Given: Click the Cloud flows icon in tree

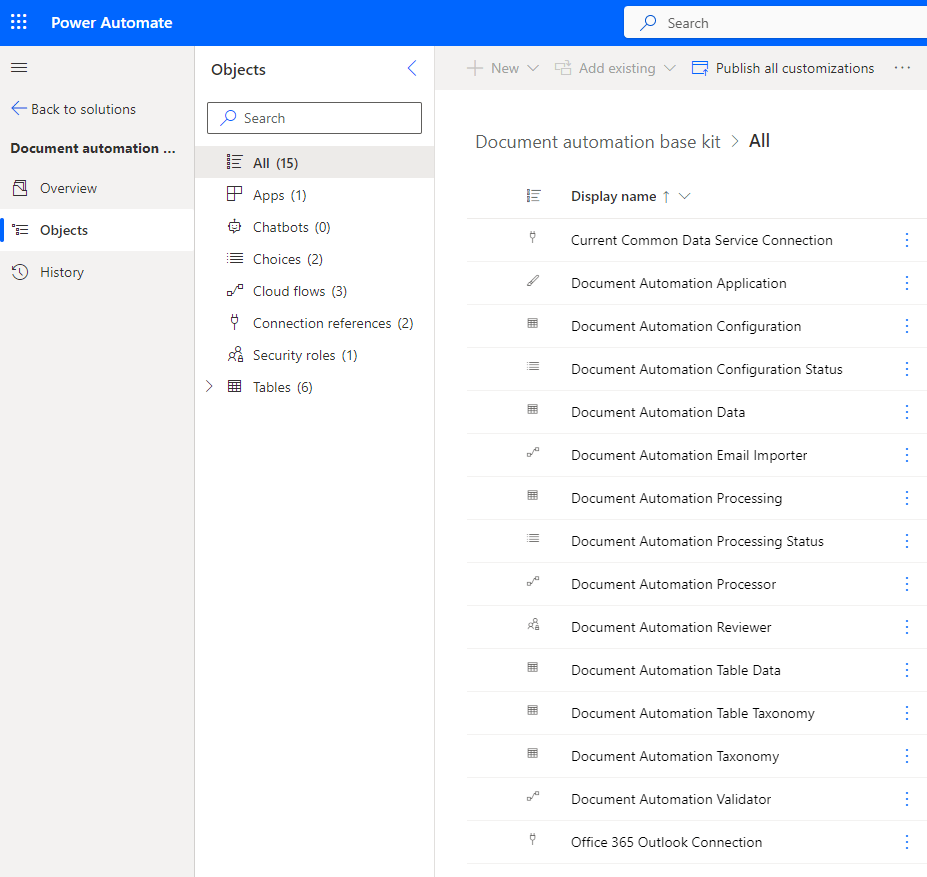Looking at the screenshot, I should (235, 291).
